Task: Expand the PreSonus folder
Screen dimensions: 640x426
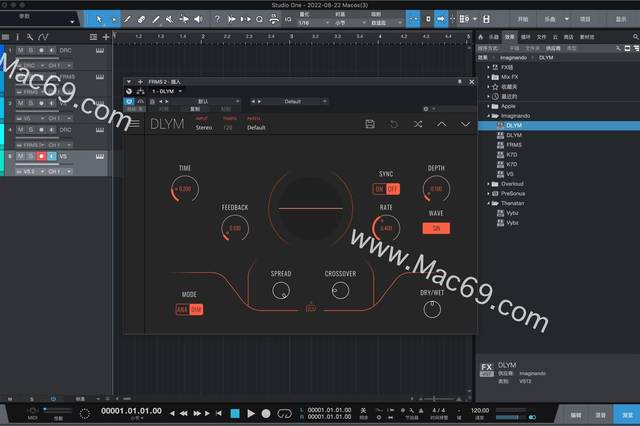Action: (488, 193)
